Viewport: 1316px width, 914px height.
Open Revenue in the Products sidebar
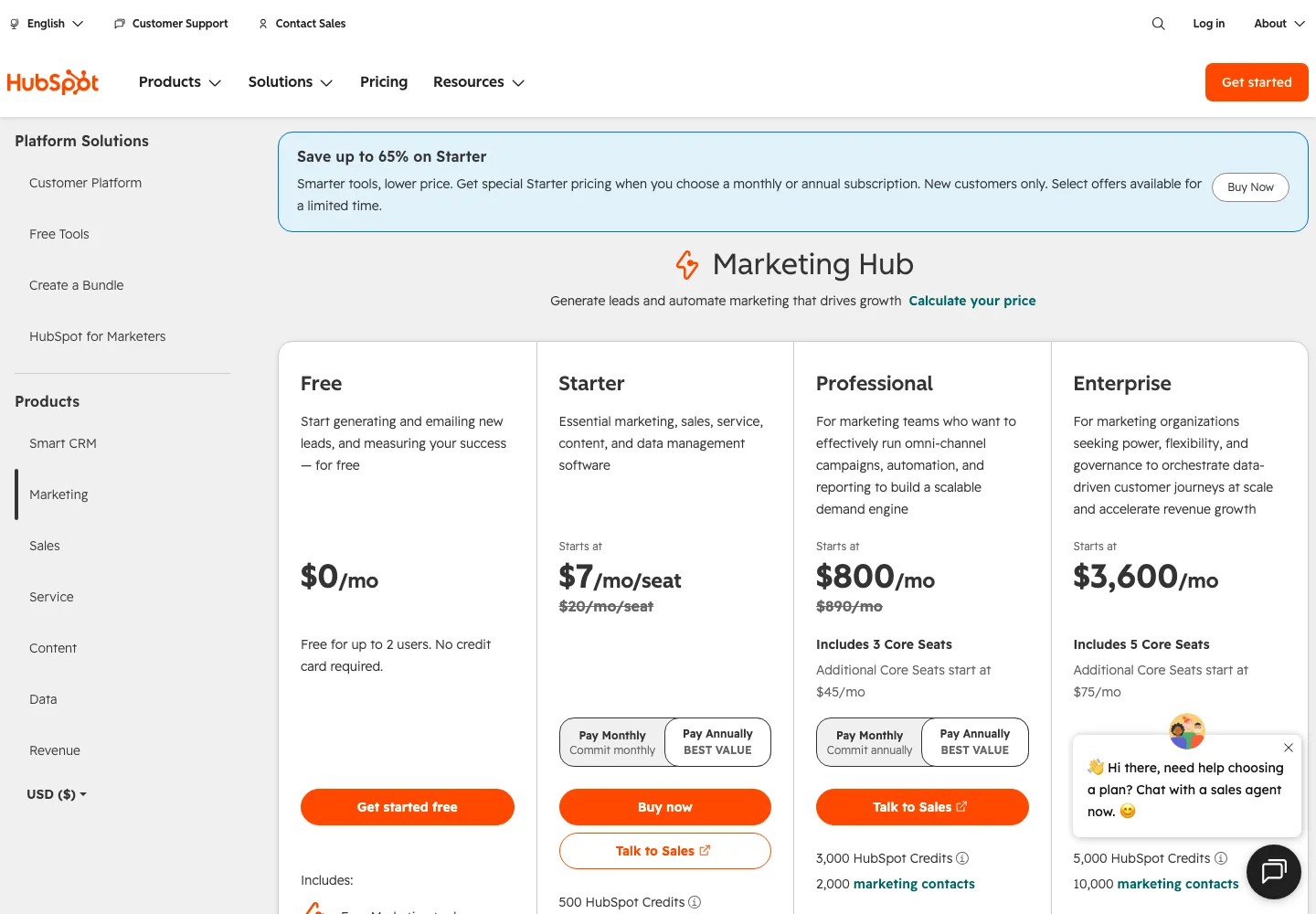55,750
